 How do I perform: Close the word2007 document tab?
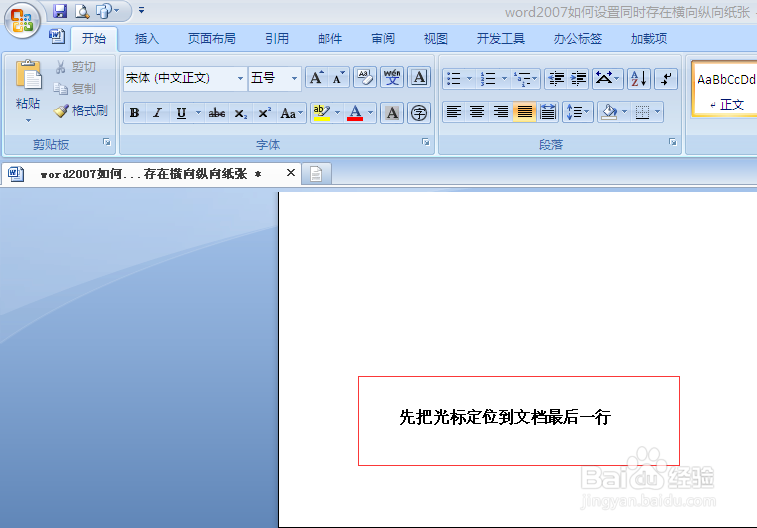[291, 173]
